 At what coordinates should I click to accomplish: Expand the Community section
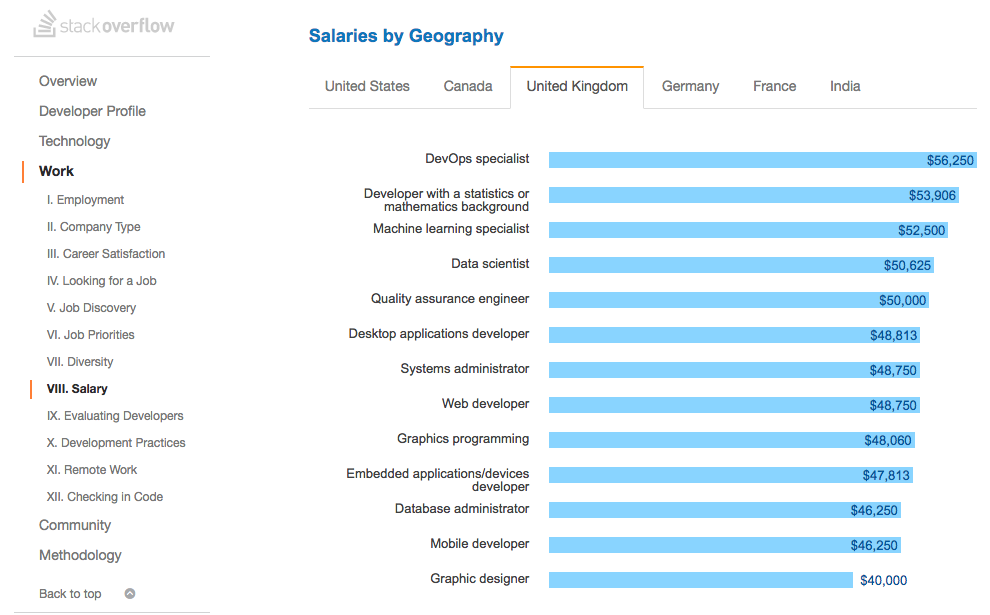pos(75,525)
